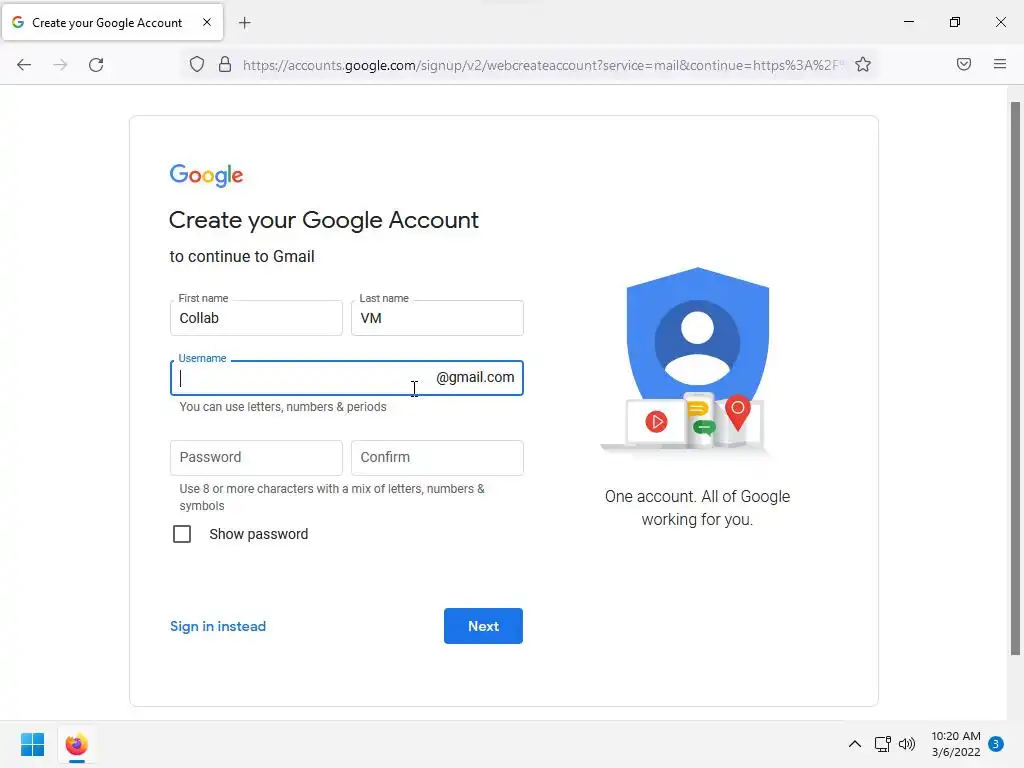Screen dimensions: 1024x768
Task: Open the Windows Start menu
Action: tap(32, 744)
